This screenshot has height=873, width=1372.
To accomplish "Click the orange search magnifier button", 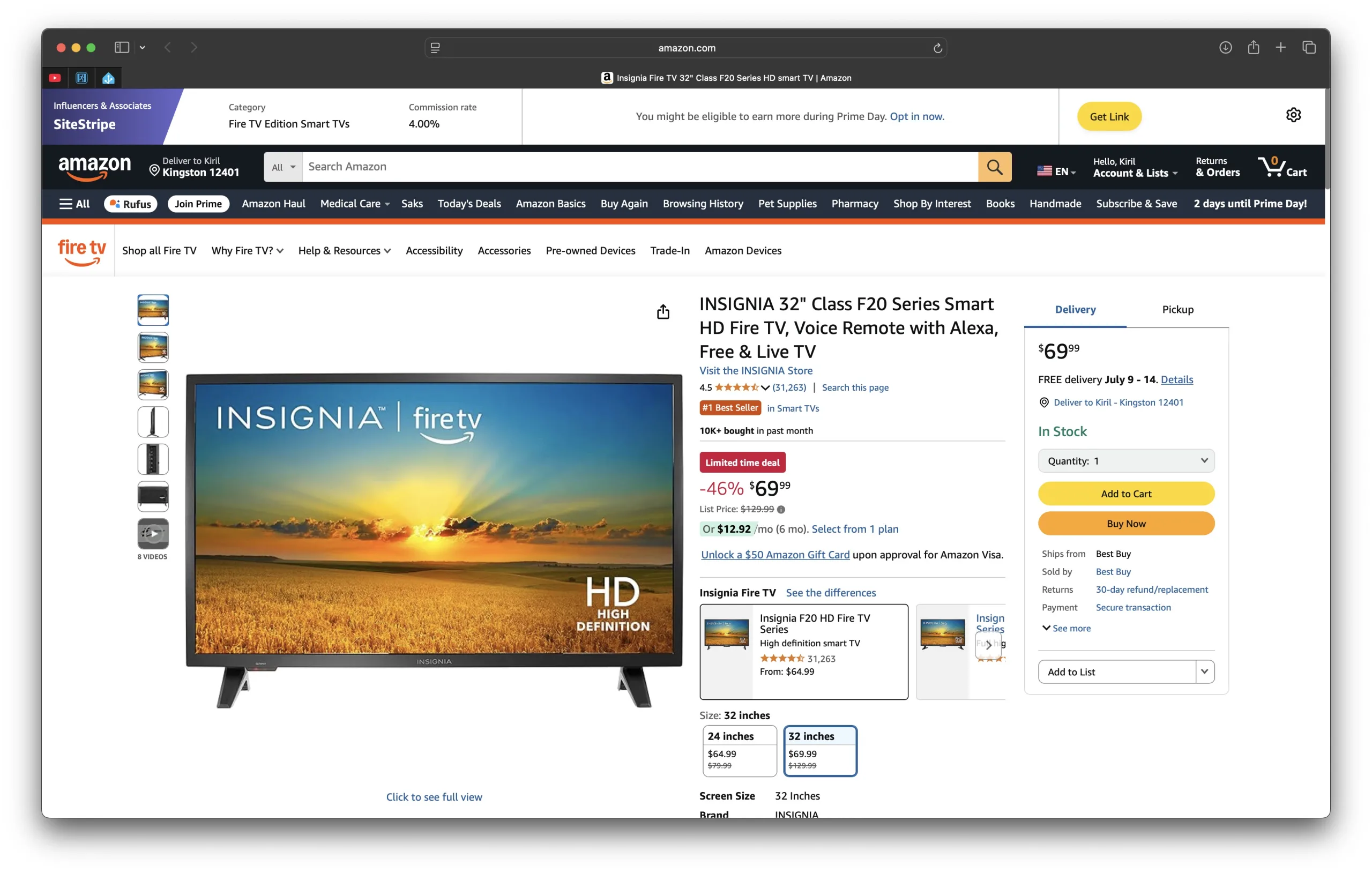I will 994,167.
